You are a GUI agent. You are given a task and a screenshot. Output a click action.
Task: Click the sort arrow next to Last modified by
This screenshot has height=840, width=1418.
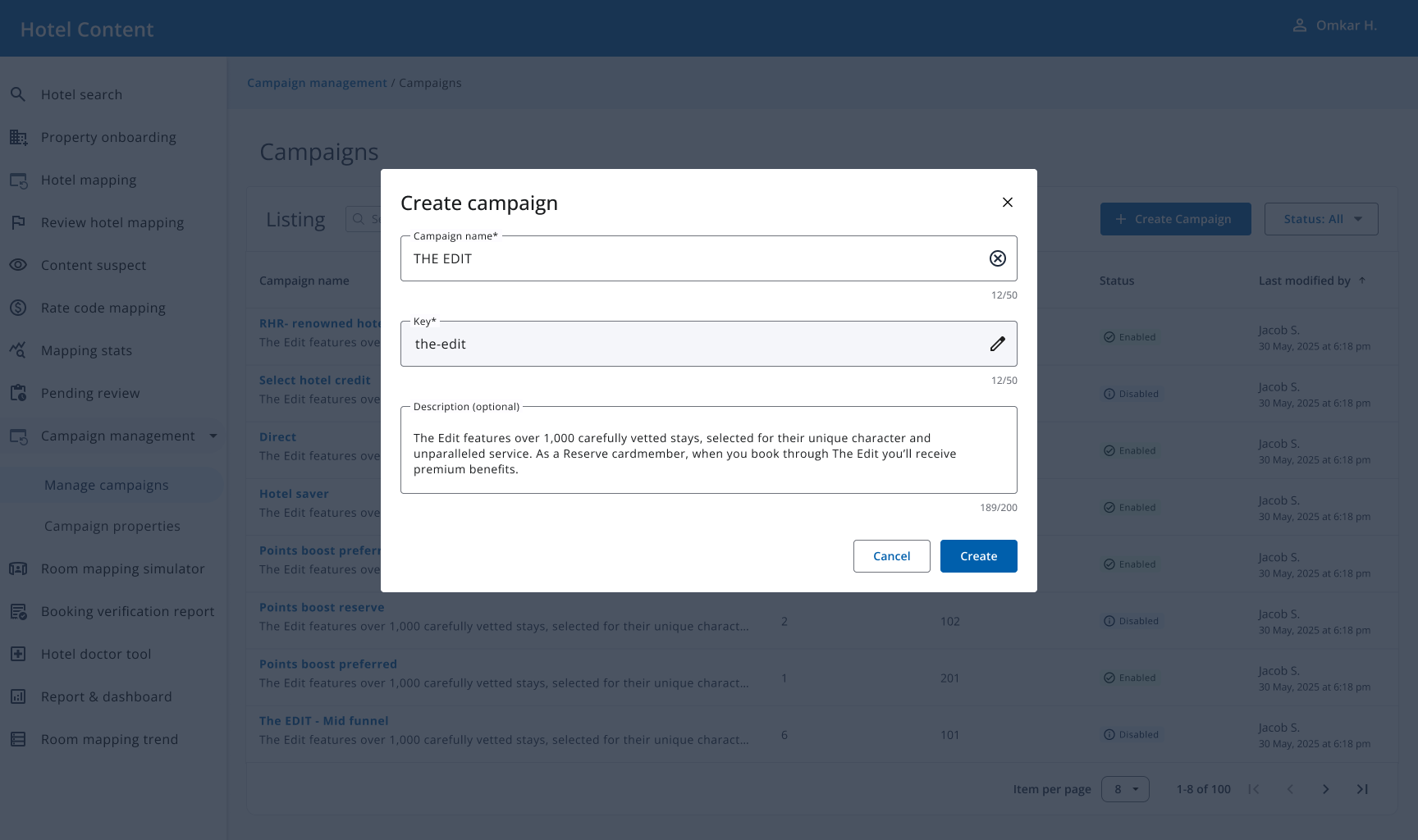[x=1362, y=281]
